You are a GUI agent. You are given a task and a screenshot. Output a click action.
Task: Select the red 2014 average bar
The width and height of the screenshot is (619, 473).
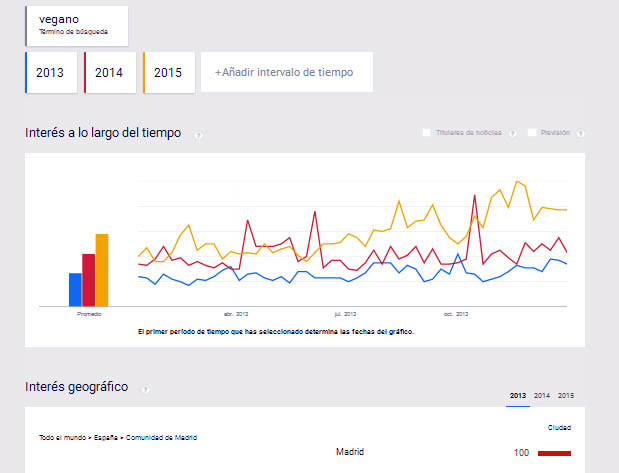(88, 280)
